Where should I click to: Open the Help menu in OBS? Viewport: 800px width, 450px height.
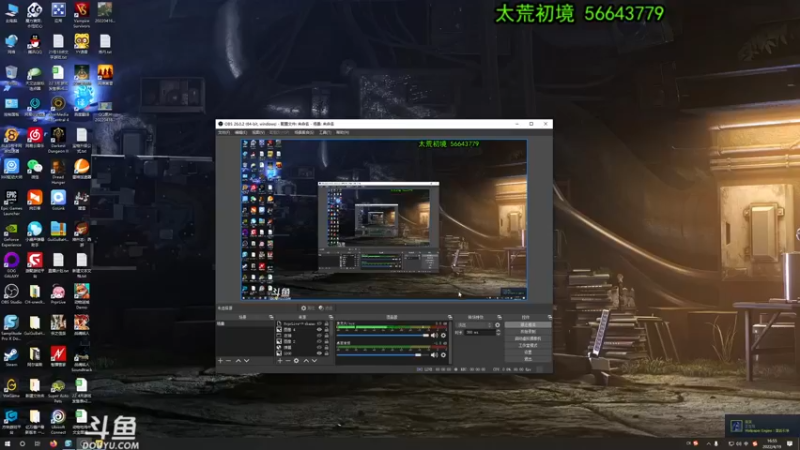pos(342,132)
